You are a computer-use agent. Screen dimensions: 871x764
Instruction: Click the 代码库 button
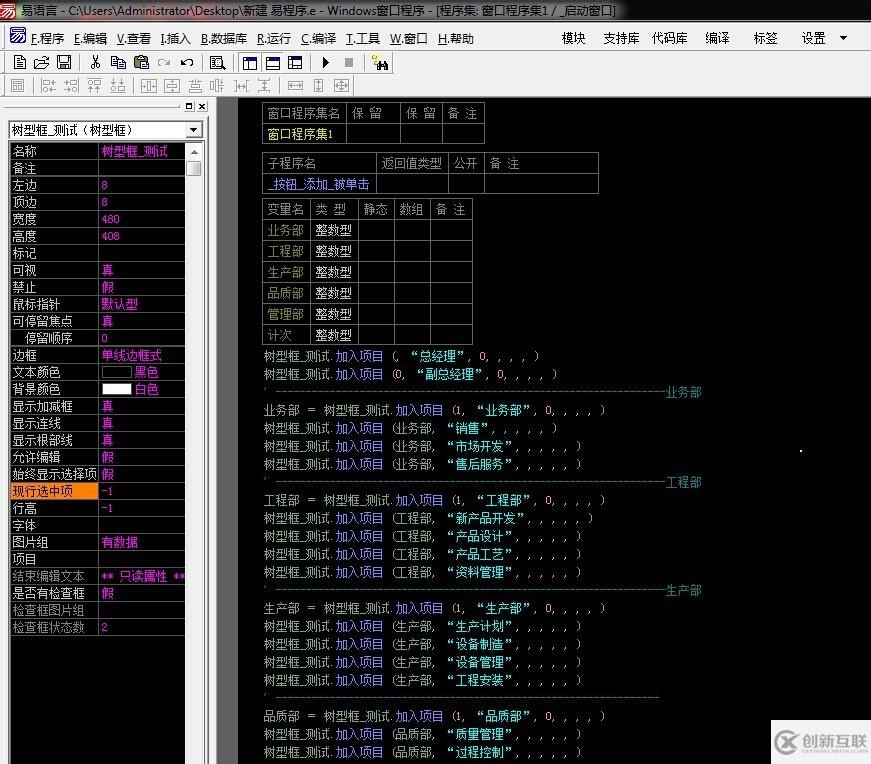pos(669,38)
